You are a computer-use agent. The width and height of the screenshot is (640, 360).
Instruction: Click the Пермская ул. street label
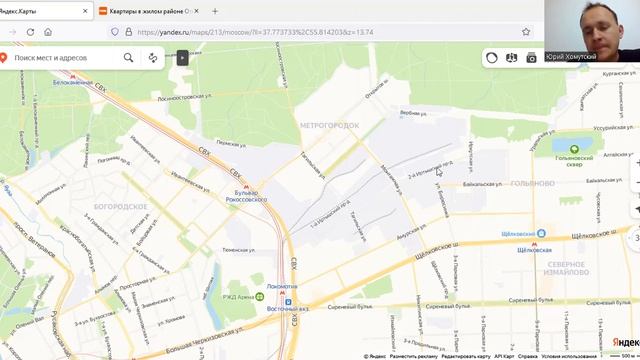click(231, 144)
